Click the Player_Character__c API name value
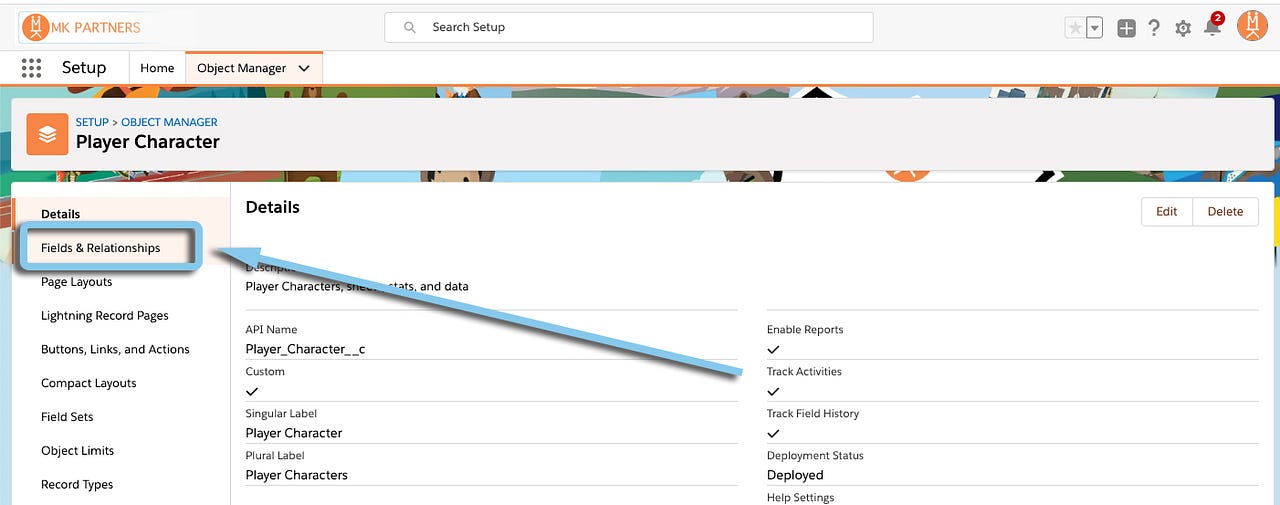This screenshot has height=505, width=1280. pyautogui.click(x=305, y=349)
